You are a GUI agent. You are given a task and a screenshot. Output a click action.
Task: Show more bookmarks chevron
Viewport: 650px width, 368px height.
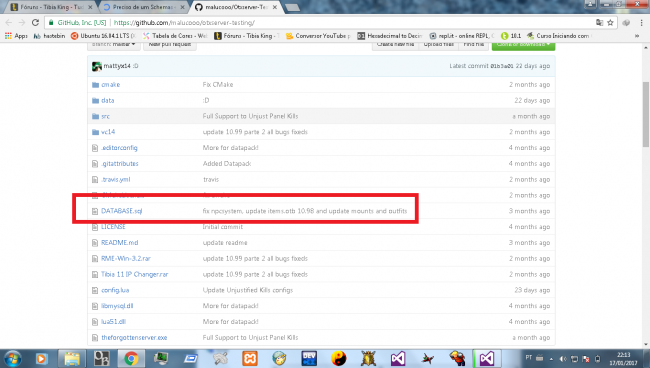pyautogui.click(x=637, y=36)
